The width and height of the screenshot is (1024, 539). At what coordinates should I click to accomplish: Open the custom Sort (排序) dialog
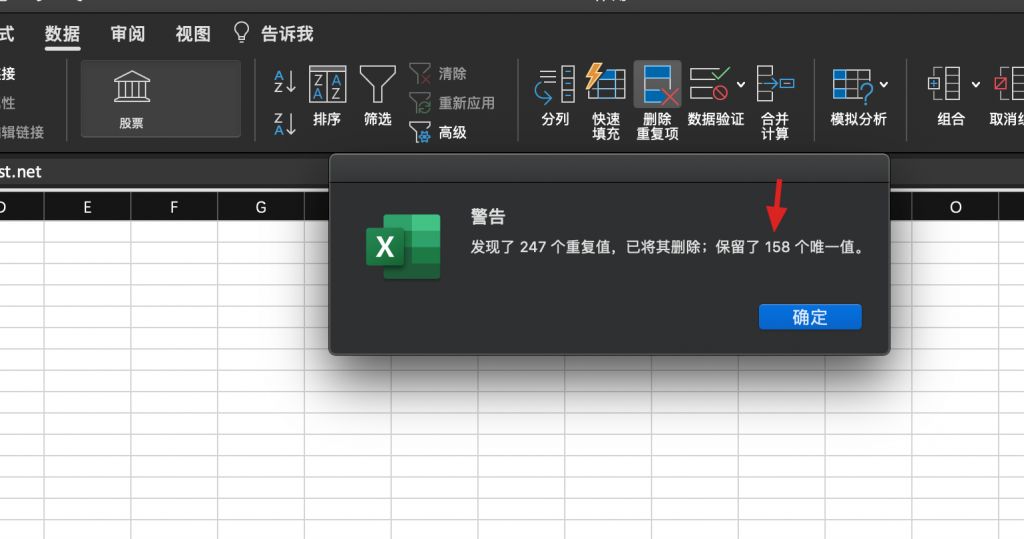click(327, 97)
